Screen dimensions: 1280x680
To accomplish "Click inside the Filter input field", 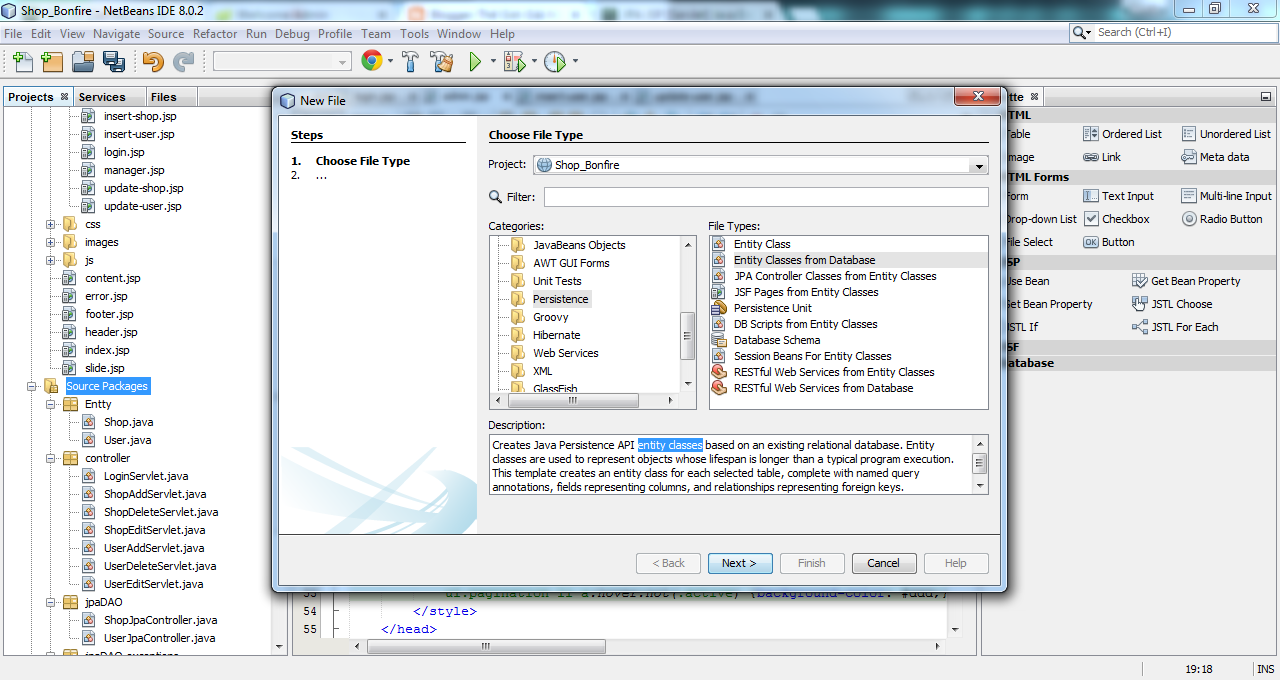I will (x=765, y=197).
